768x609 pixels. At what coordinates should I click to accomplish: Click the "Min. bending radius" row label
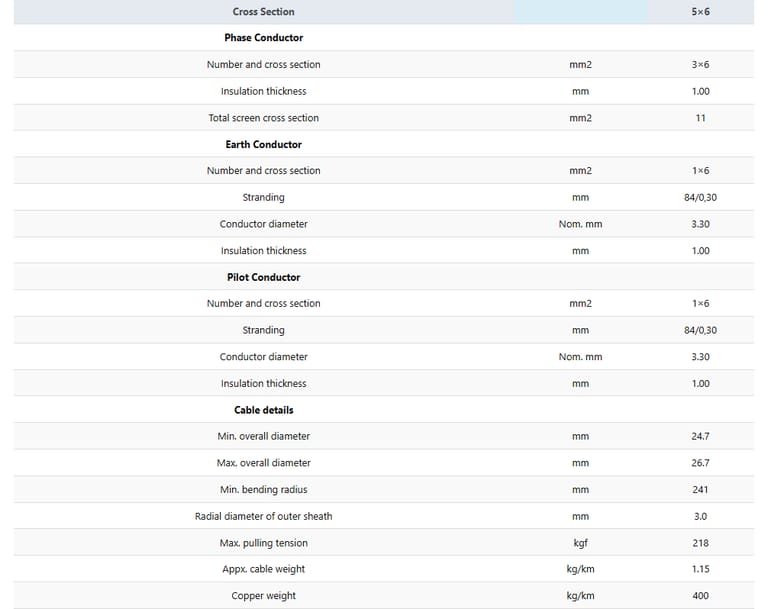coord(263,490)
